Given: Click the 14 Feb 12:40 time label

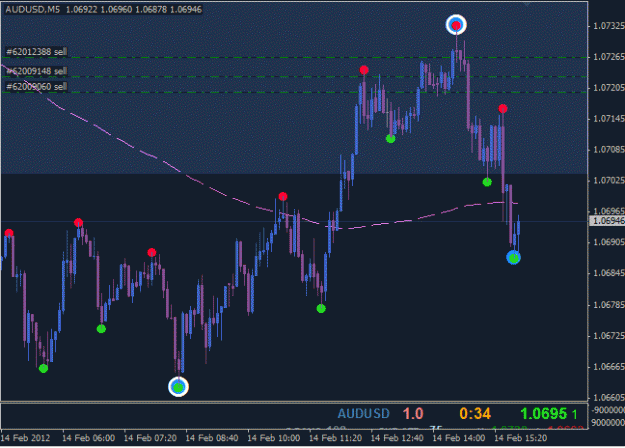Looking at the screenshot, I should coord(397,438).
